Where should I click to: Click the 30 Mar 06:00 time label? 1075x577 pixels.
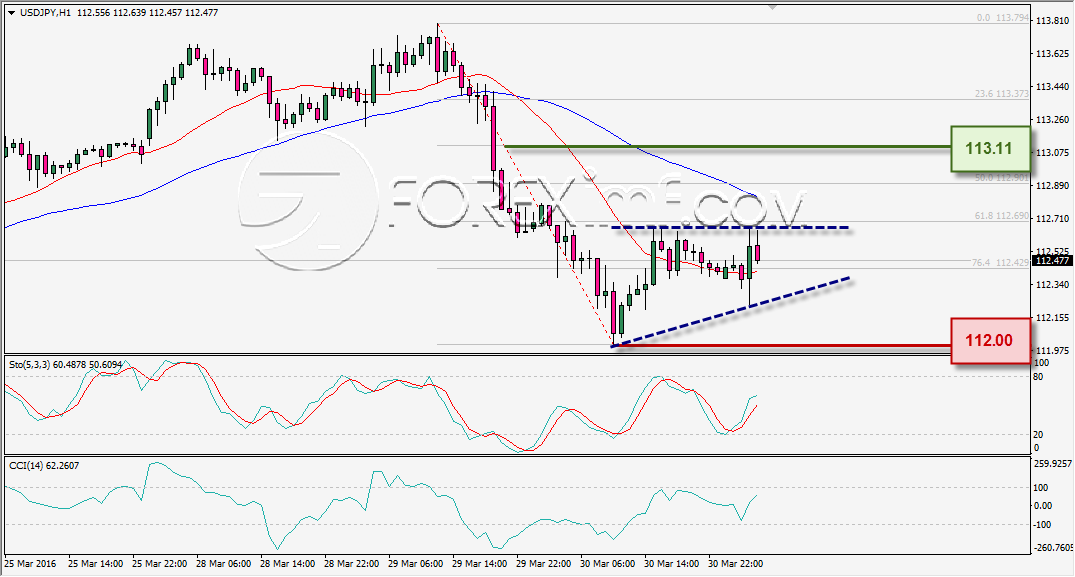pos(607,563)
